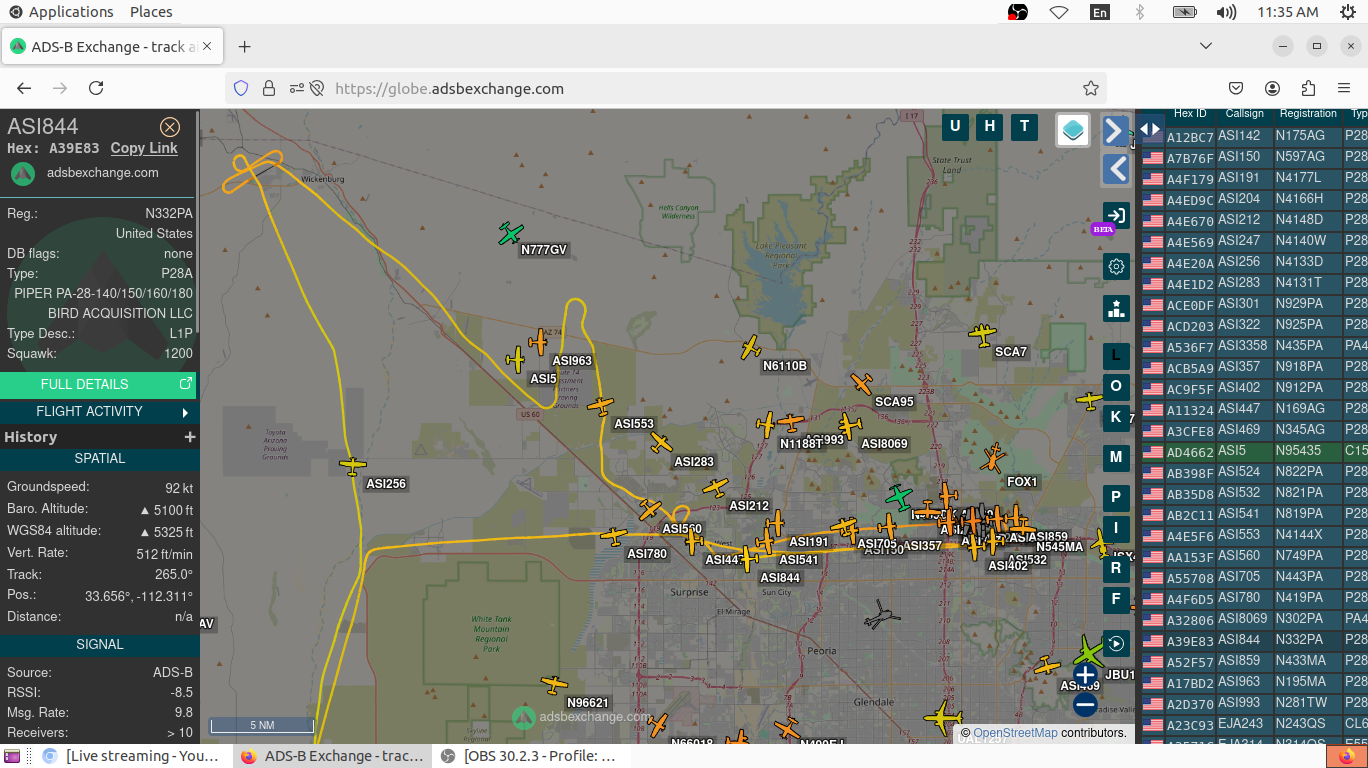Expand sidebar with right chevron button

[1116, 131]
